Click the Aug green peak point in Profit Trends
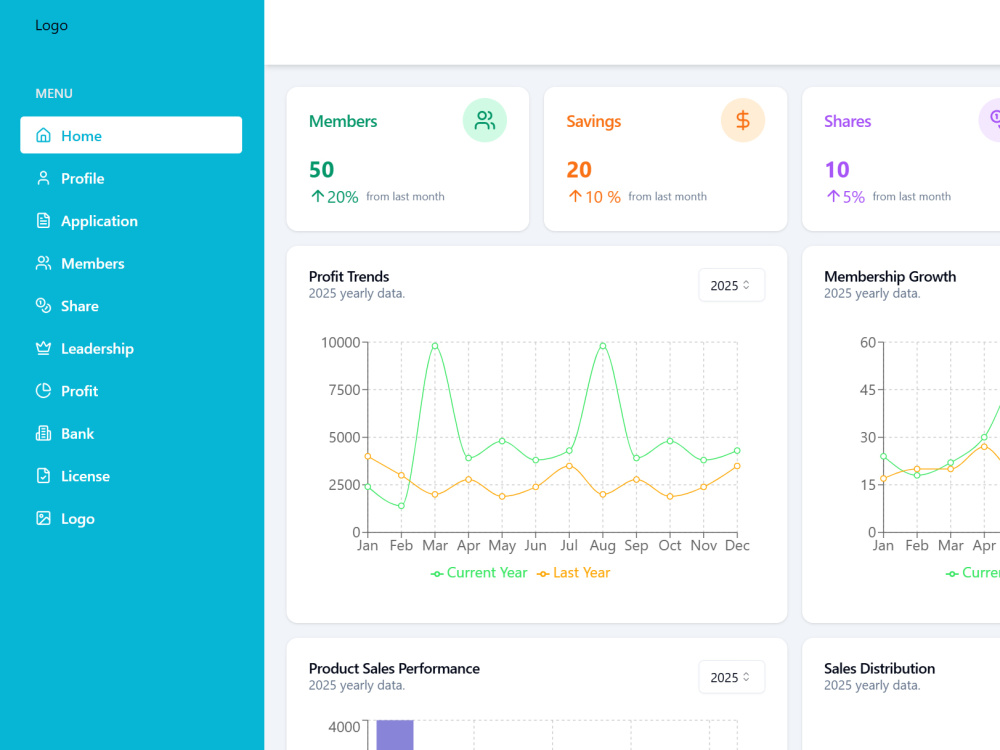 coord(603,346)
